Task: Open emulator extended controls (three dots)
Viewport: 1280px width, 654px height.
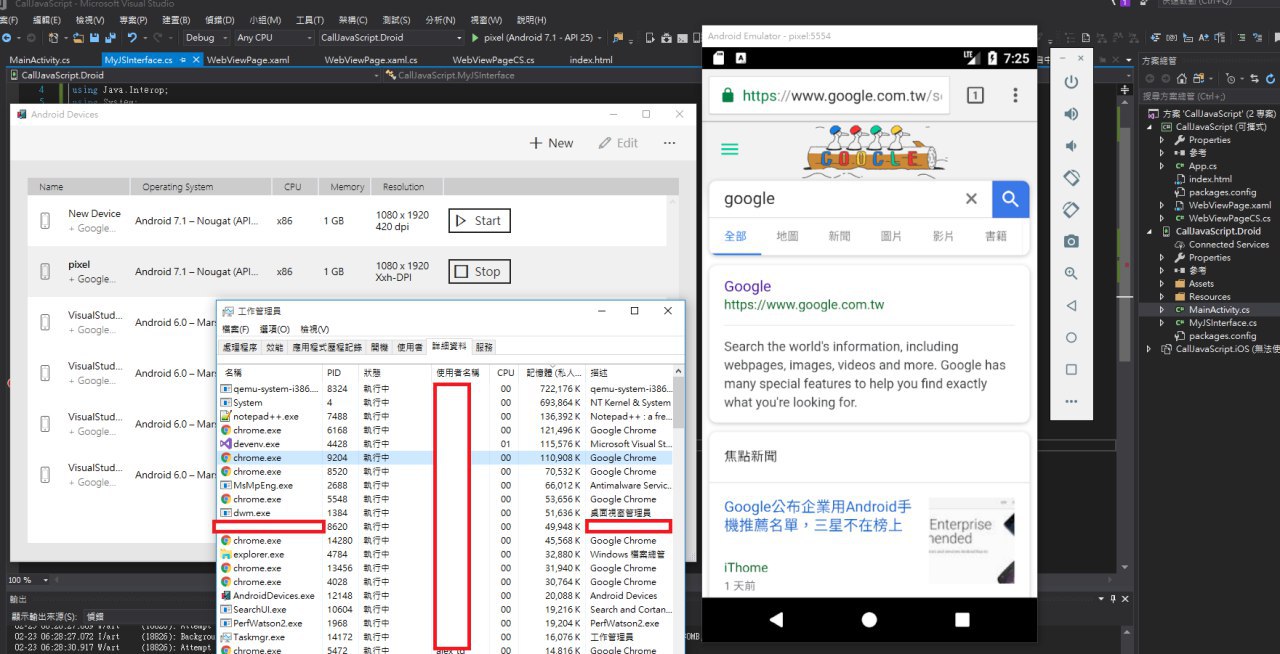Action: tap(1071, 401)
